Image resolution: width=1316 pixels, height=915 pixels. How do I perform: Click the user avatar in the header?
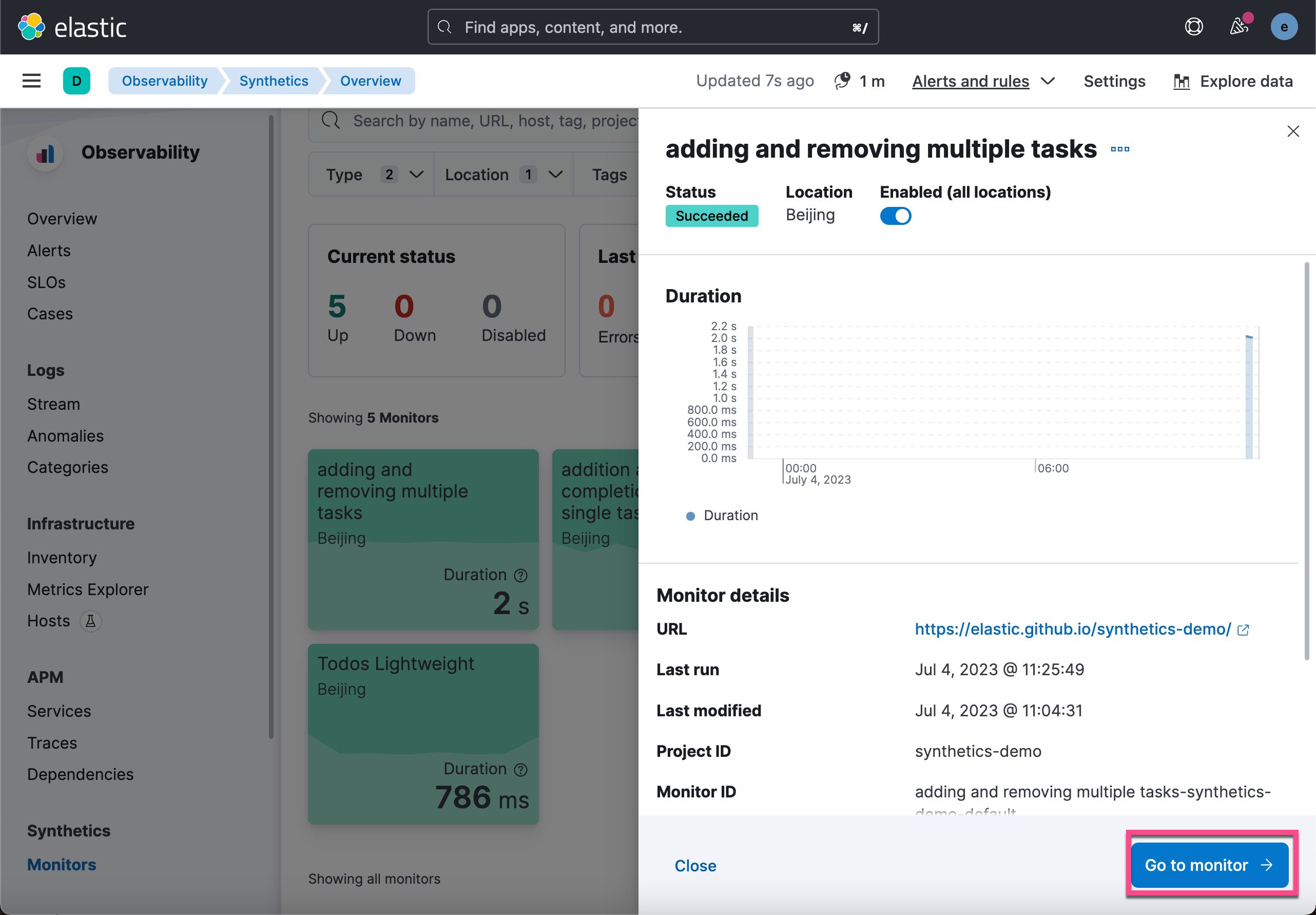click(1284, 26)
